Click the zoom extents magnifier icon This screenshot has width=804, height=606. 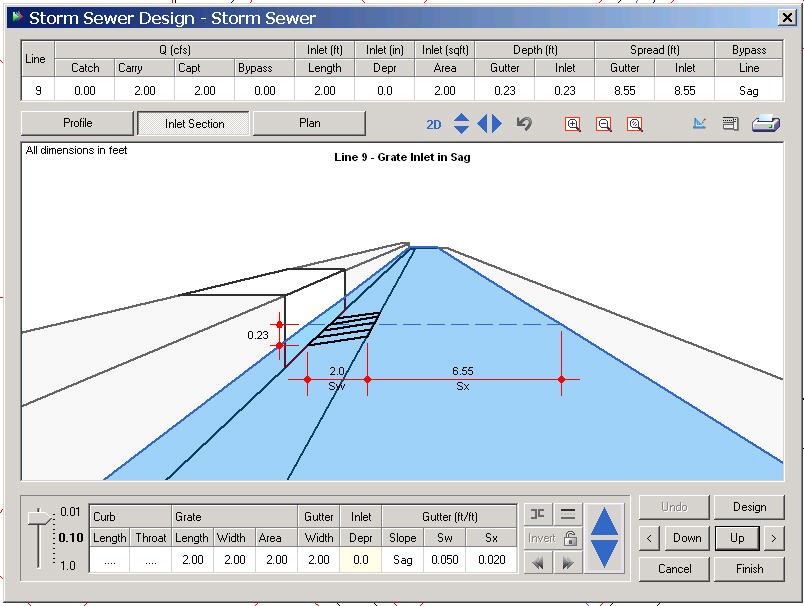634,124
